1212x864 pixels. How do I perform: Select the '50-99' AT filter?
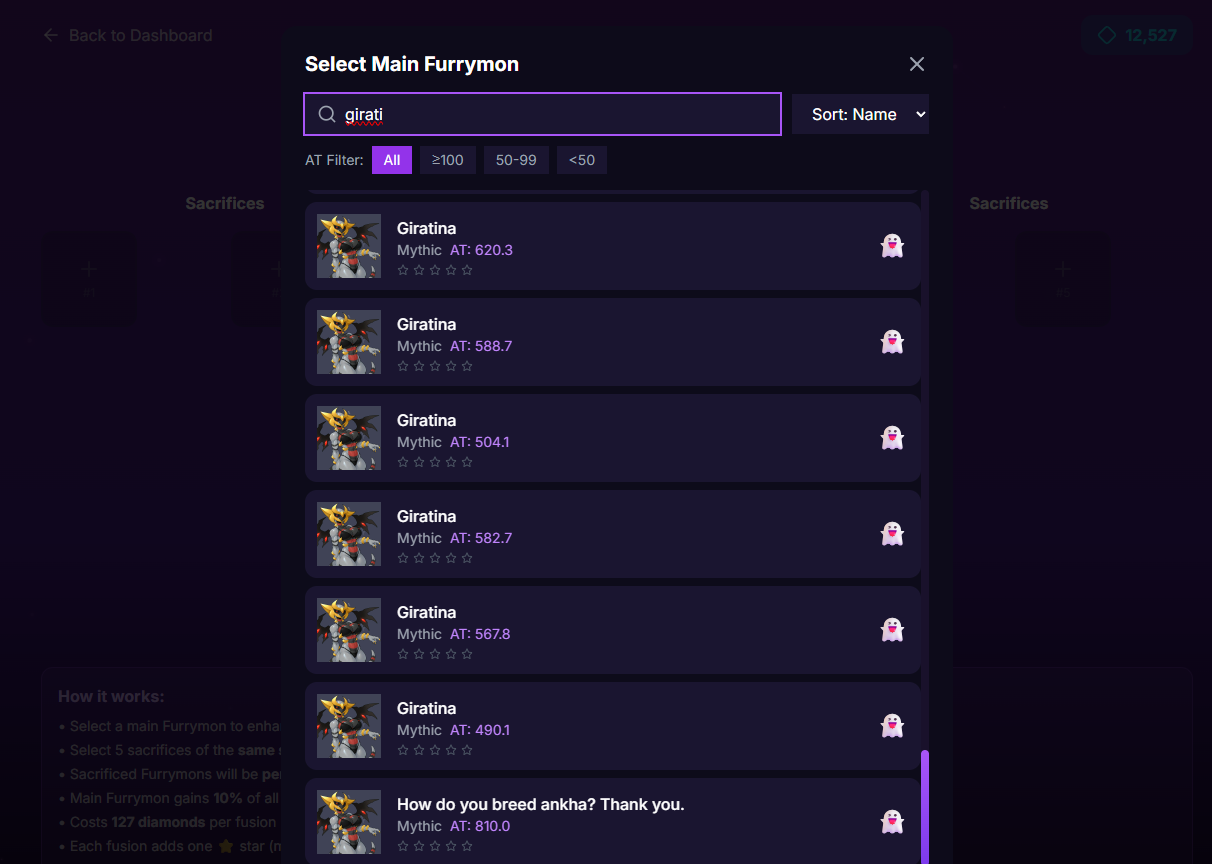click(x=516, y=160)
